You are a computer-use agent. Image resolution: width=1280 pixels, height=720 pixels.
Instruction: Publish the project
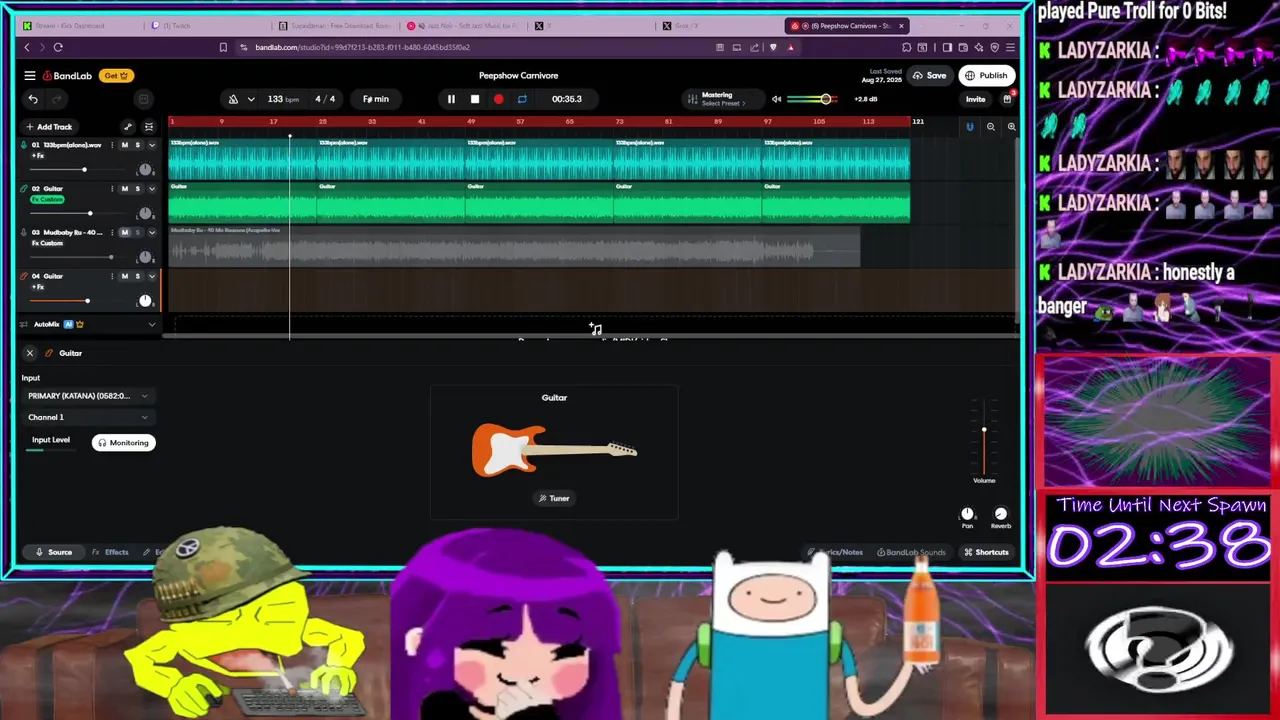pos(986,76)
